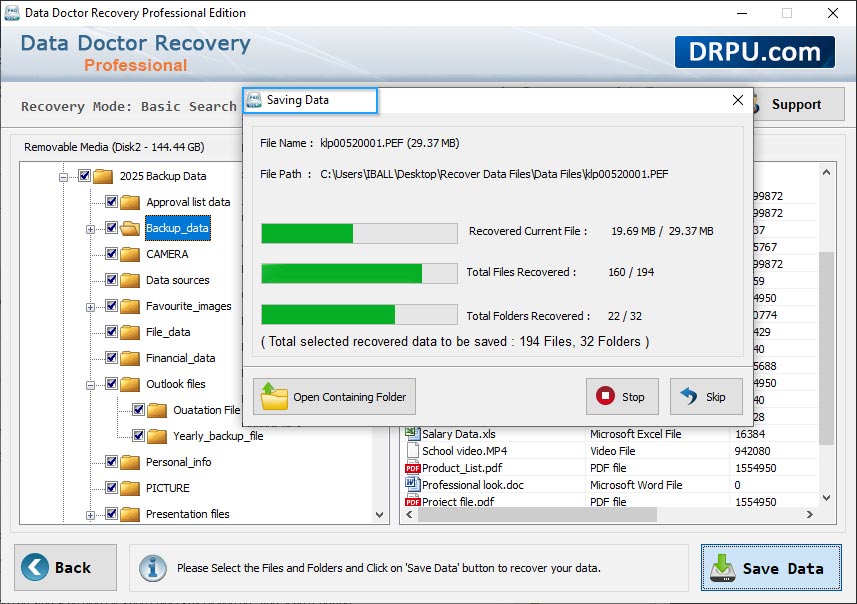857x604 pixels.
Task: Click the Yearly_backup_file folder icon
Action: tap(157, 436)
